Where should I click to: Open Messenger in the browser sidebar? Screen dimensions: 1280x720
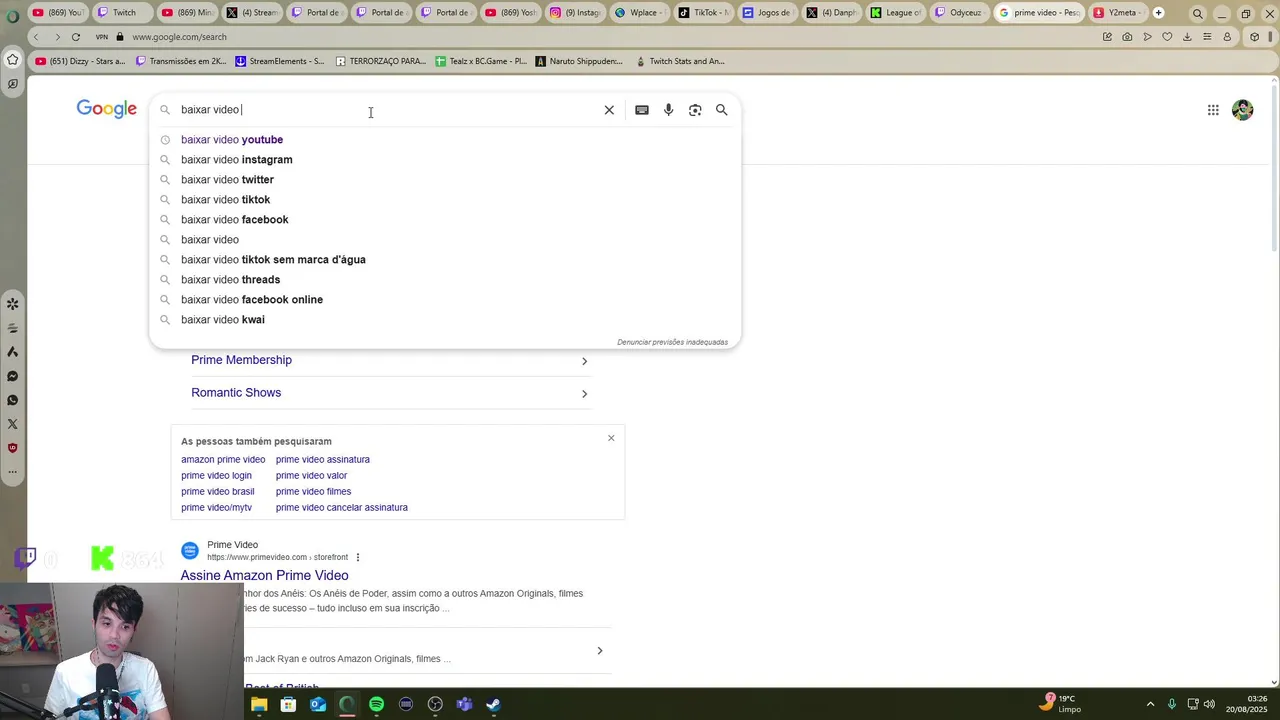pos(12,376)
